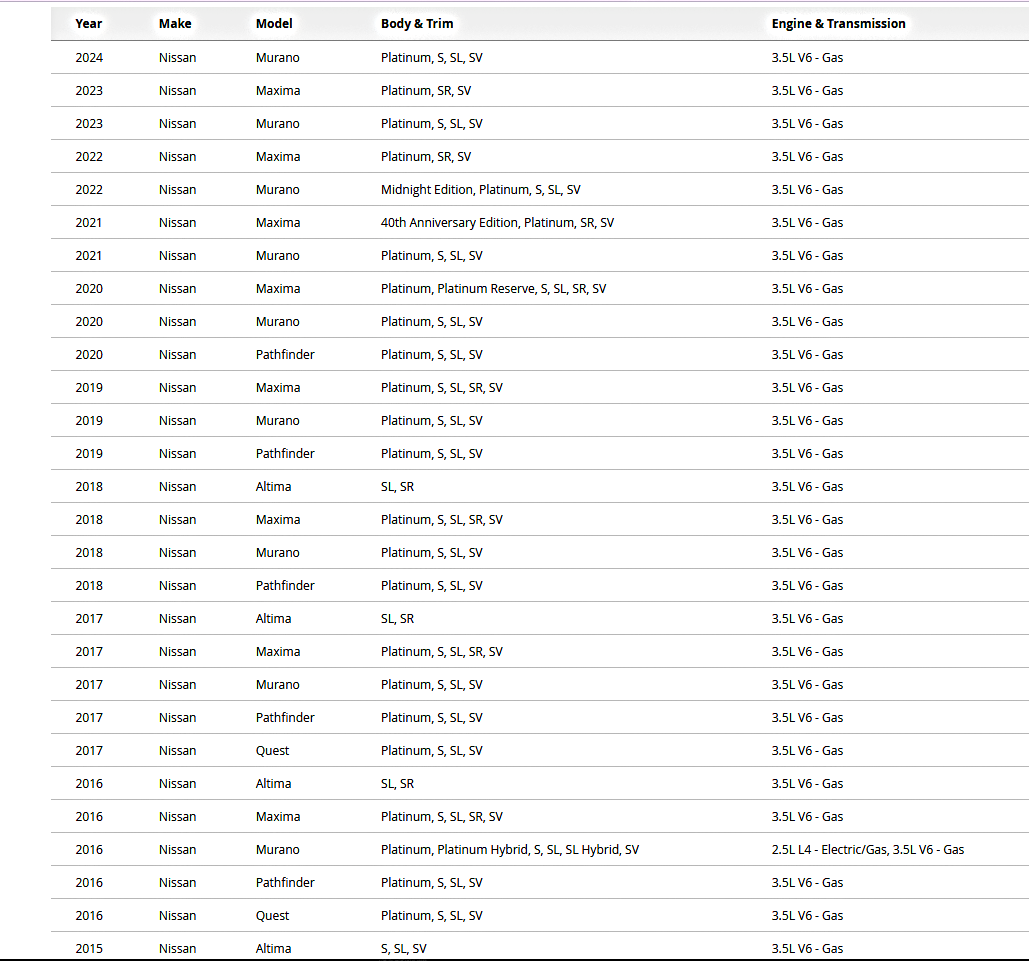The image size is (1029, 961).
Task: Select Pathfinder model in the 2019 row
Action: (285, 454)
